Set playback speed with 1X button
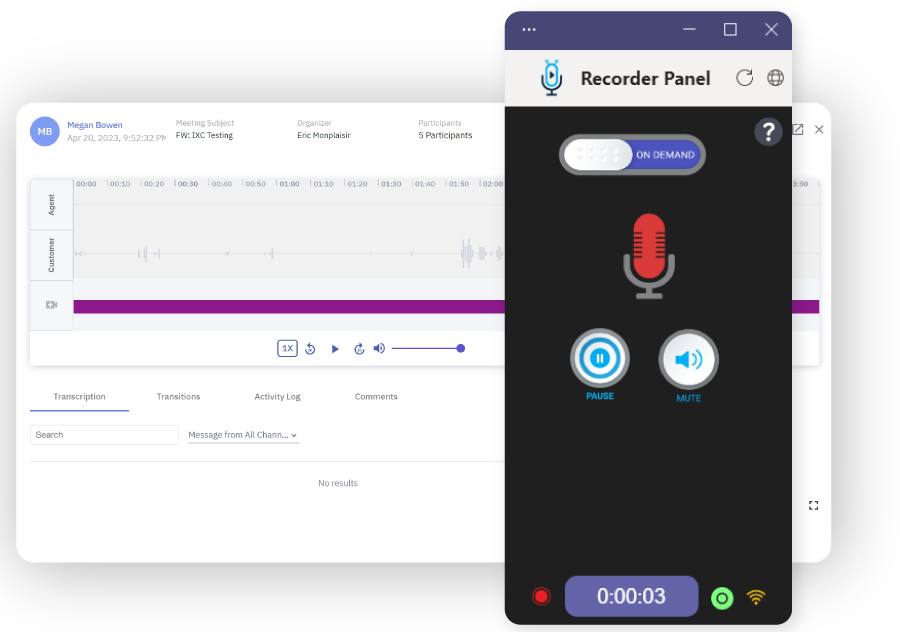Viewport: 900px width, 632px height. coord(288,348)
